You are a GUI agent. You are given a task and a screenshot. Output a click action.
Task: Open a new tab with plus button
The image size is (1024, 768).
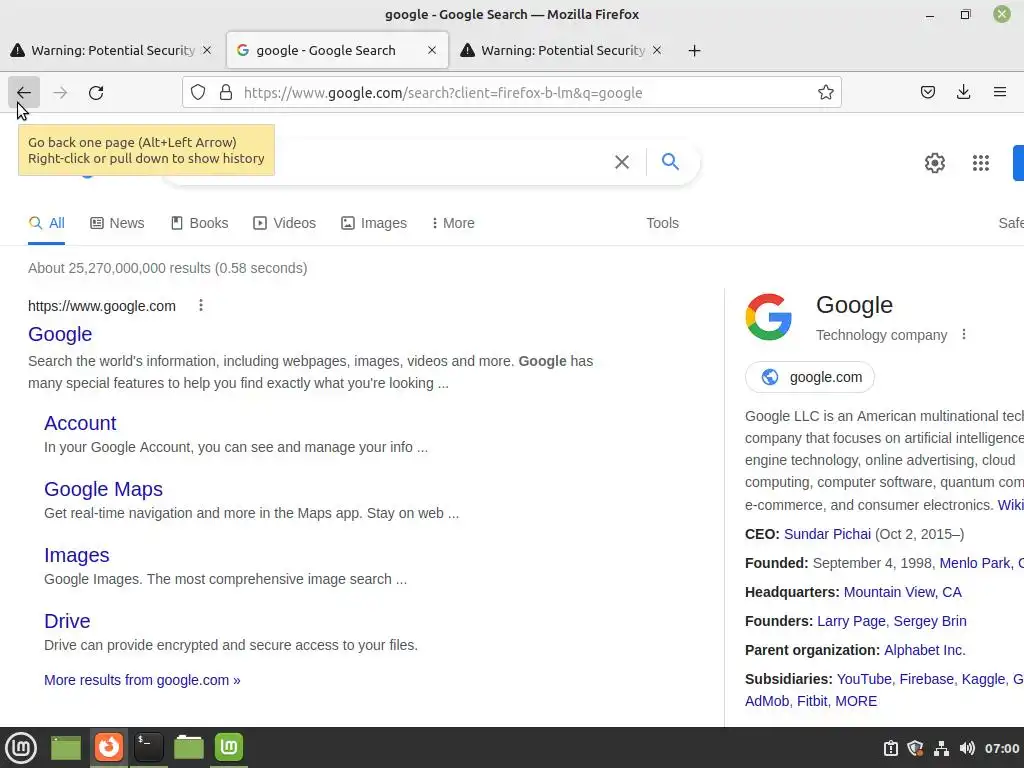694,50
